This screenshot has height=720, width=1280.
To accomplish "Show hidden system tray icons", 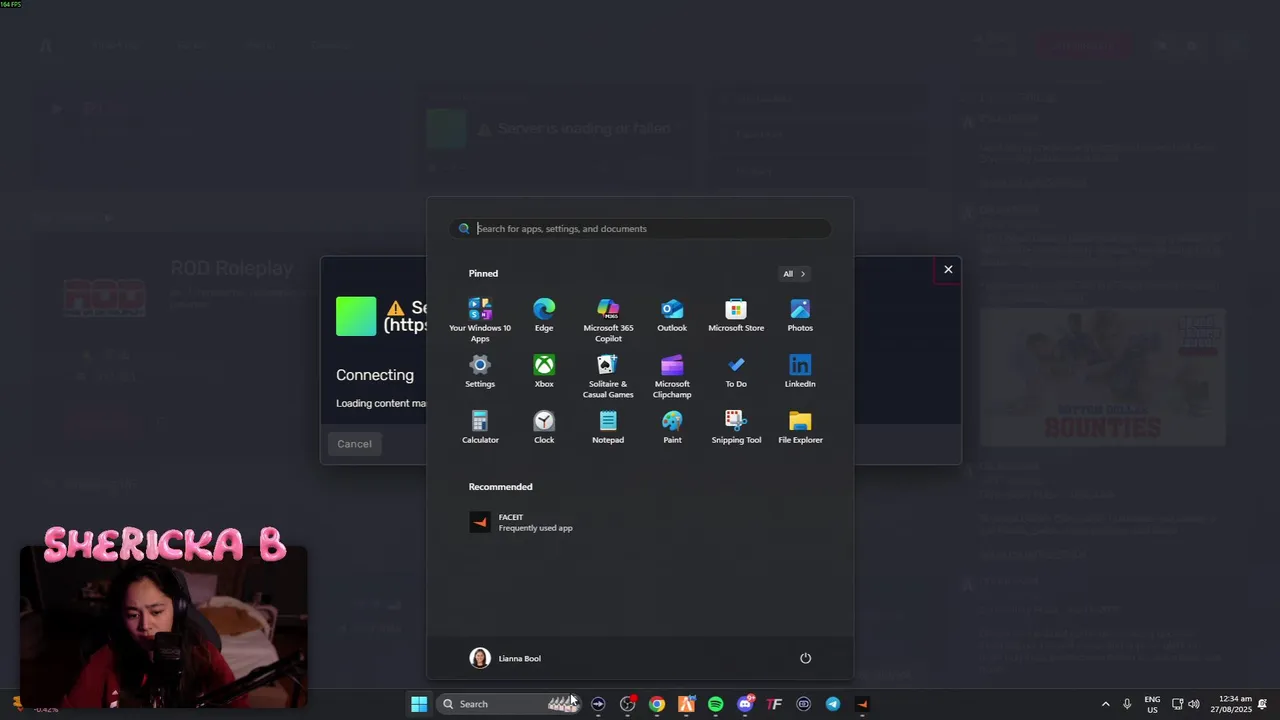I will pos(1105,704).
